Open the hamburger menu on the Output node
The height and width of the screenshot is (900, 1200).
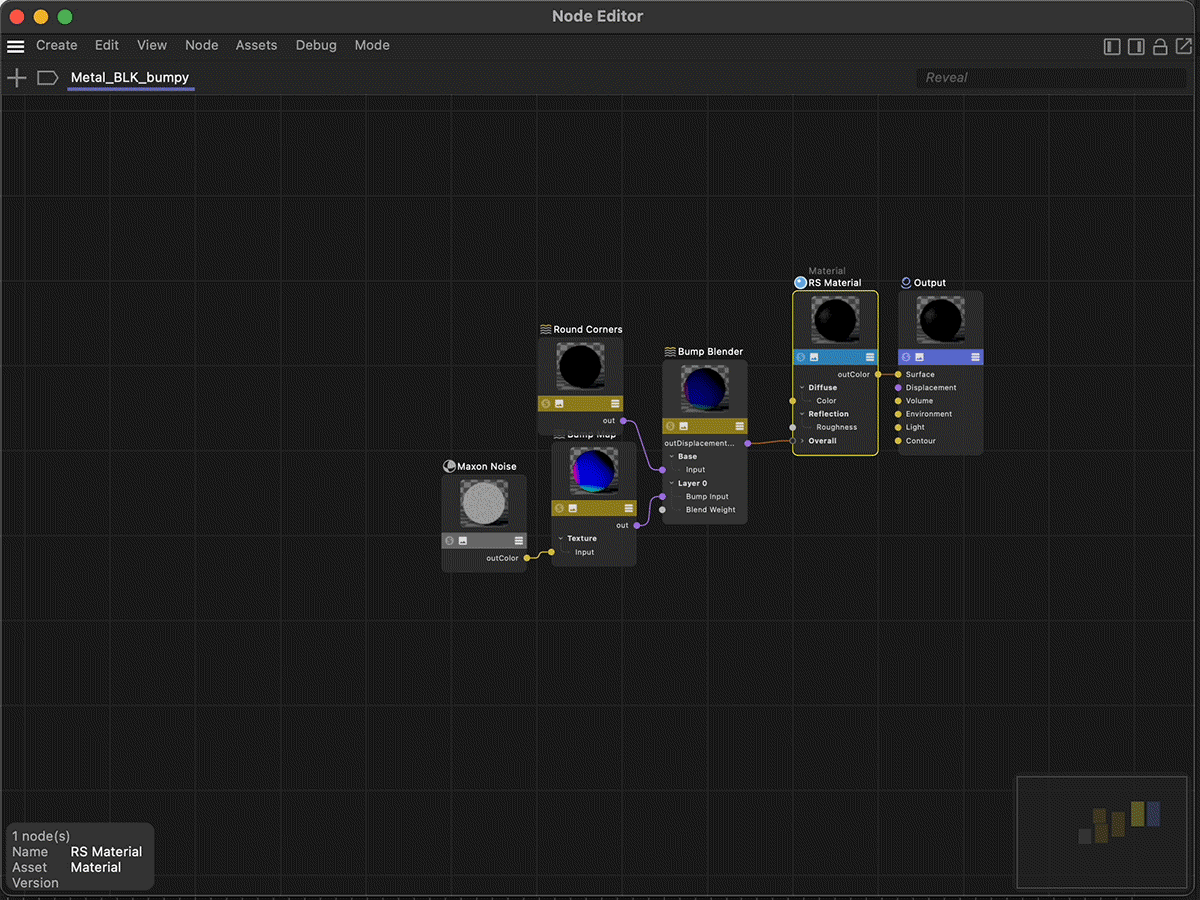click(x=975, y=357)
